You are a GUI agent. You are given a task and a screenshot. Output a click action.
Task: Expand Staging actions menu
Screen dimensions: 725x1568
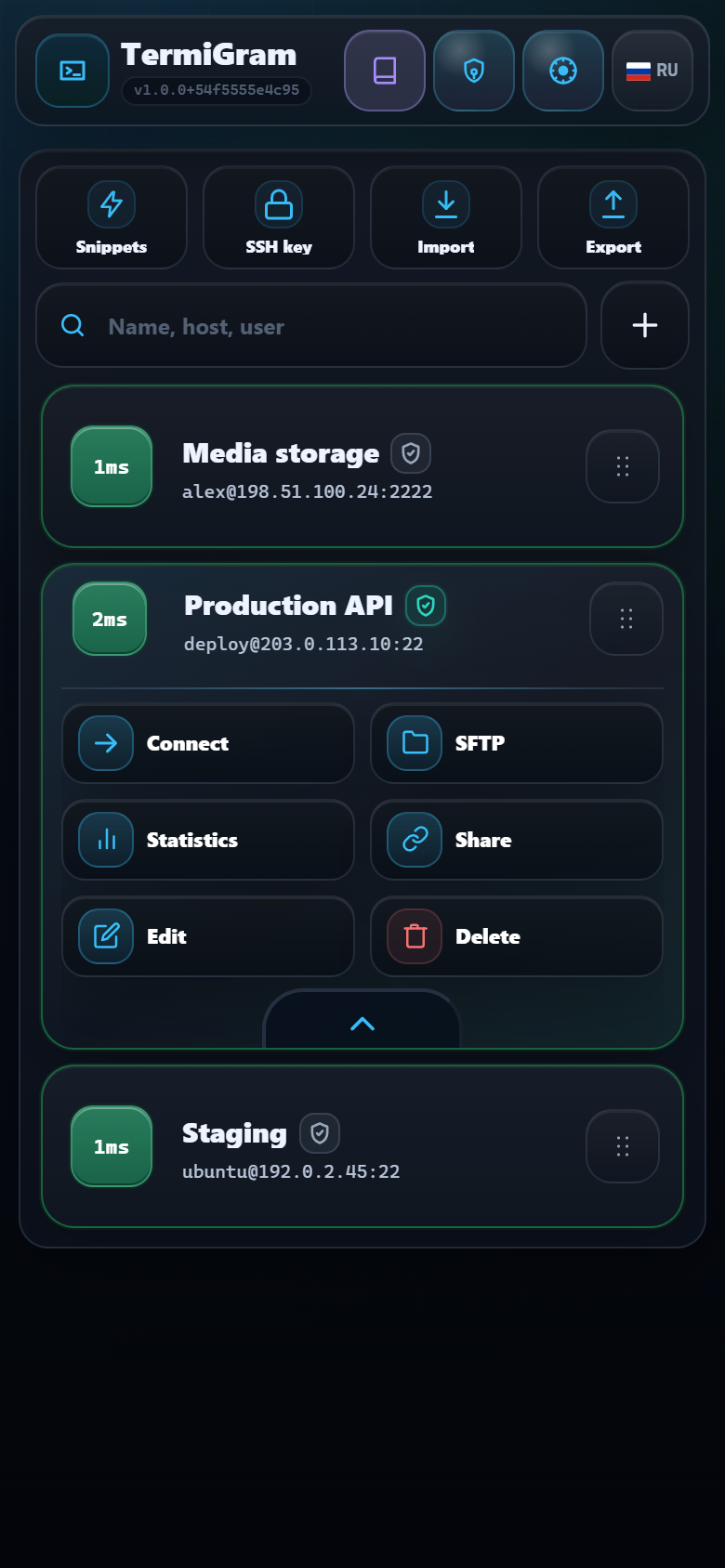tap(623, 1146)
